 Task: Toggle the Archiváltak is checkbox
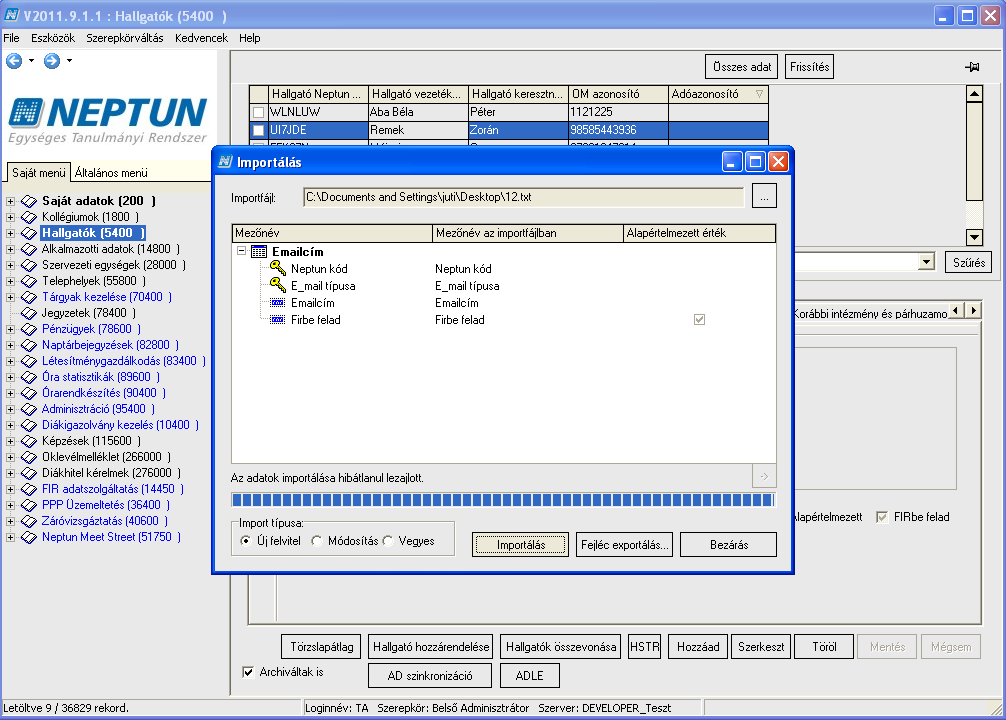[x=248, y=672]
